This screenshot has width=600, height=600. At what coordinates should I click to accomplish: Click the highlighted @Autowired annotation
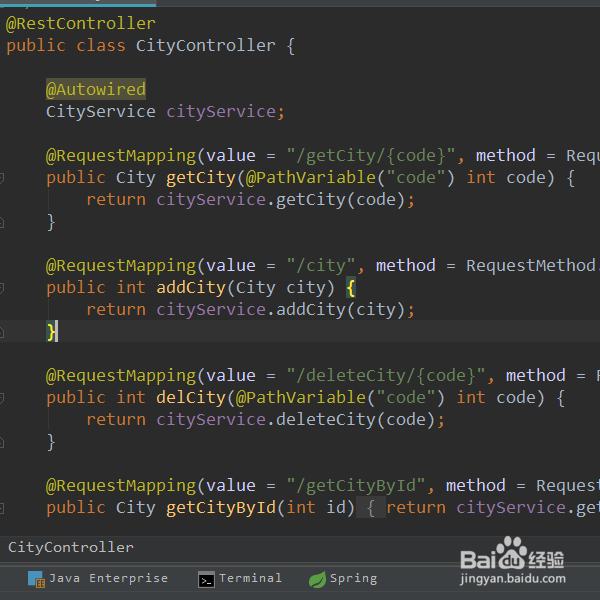[x=96, y=90]
